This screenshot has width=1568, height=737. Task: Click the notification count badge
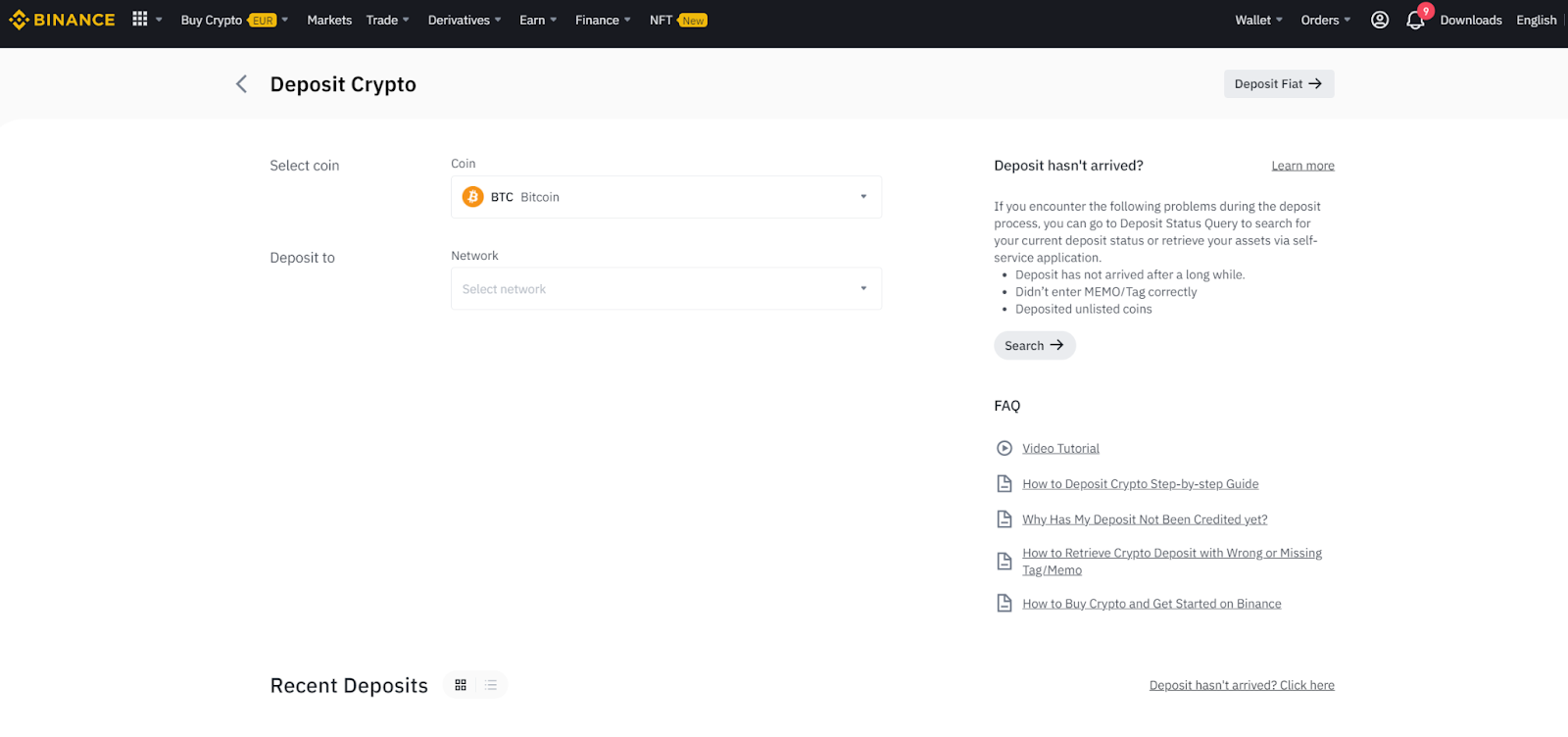(1426, 11)
